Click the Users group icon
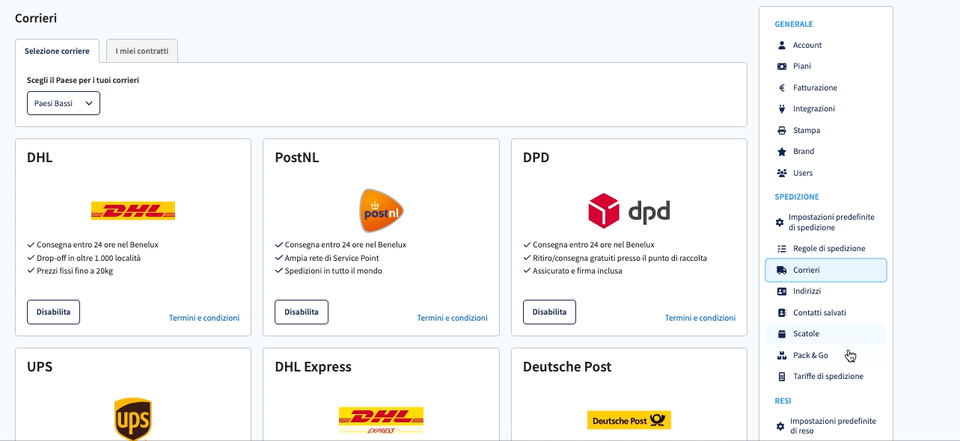Viewport: 960px width, 441px height. tap(781, 173)
